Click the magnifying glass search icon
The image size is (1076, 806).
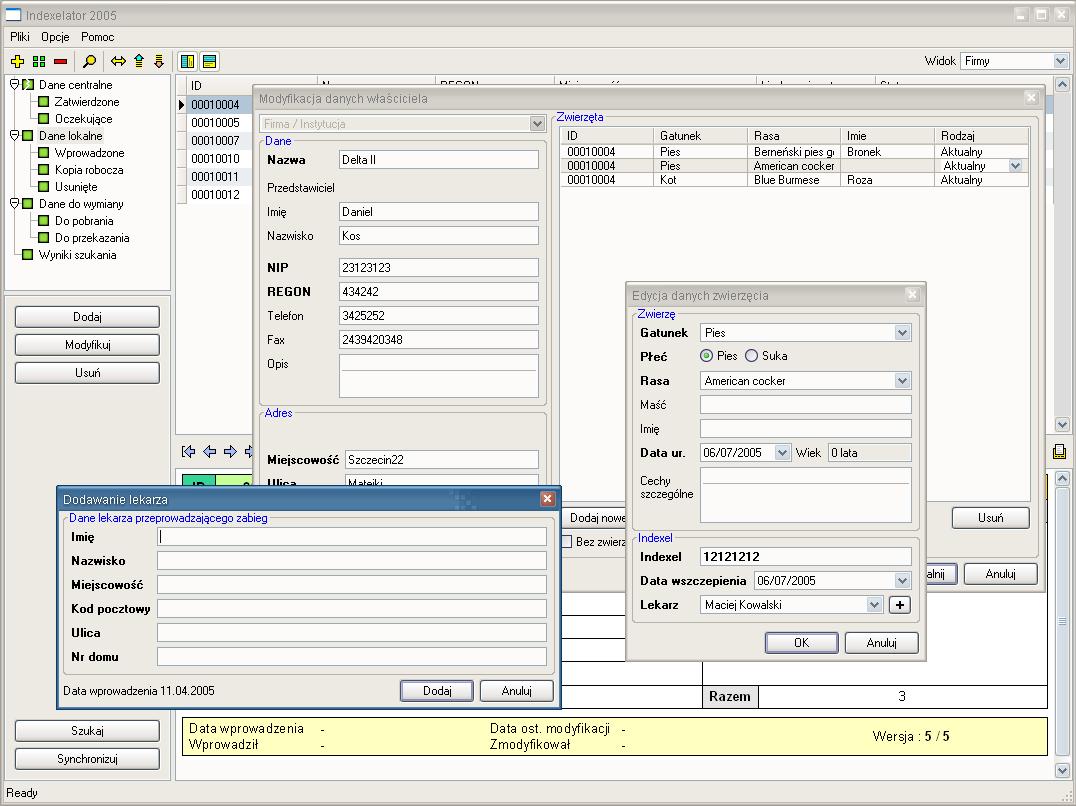tap(89, 61)
